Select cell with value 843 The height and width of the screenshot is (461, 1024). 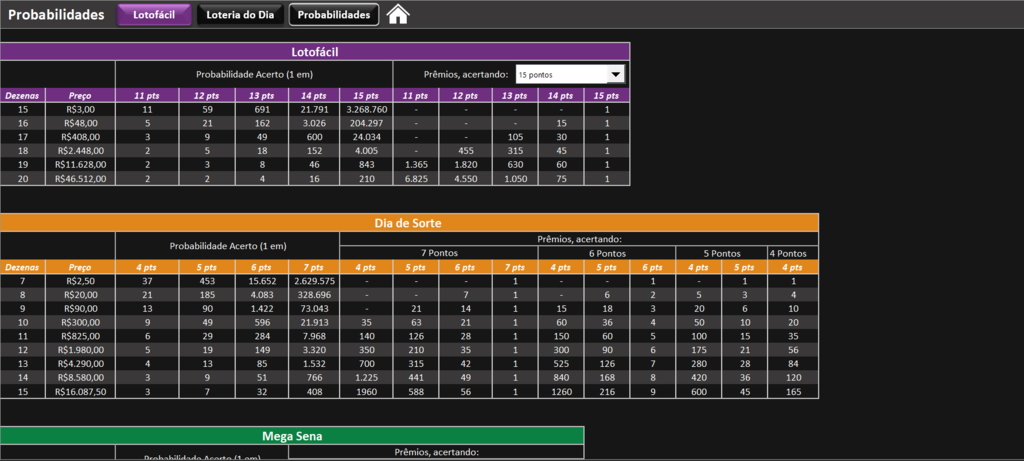366,164
